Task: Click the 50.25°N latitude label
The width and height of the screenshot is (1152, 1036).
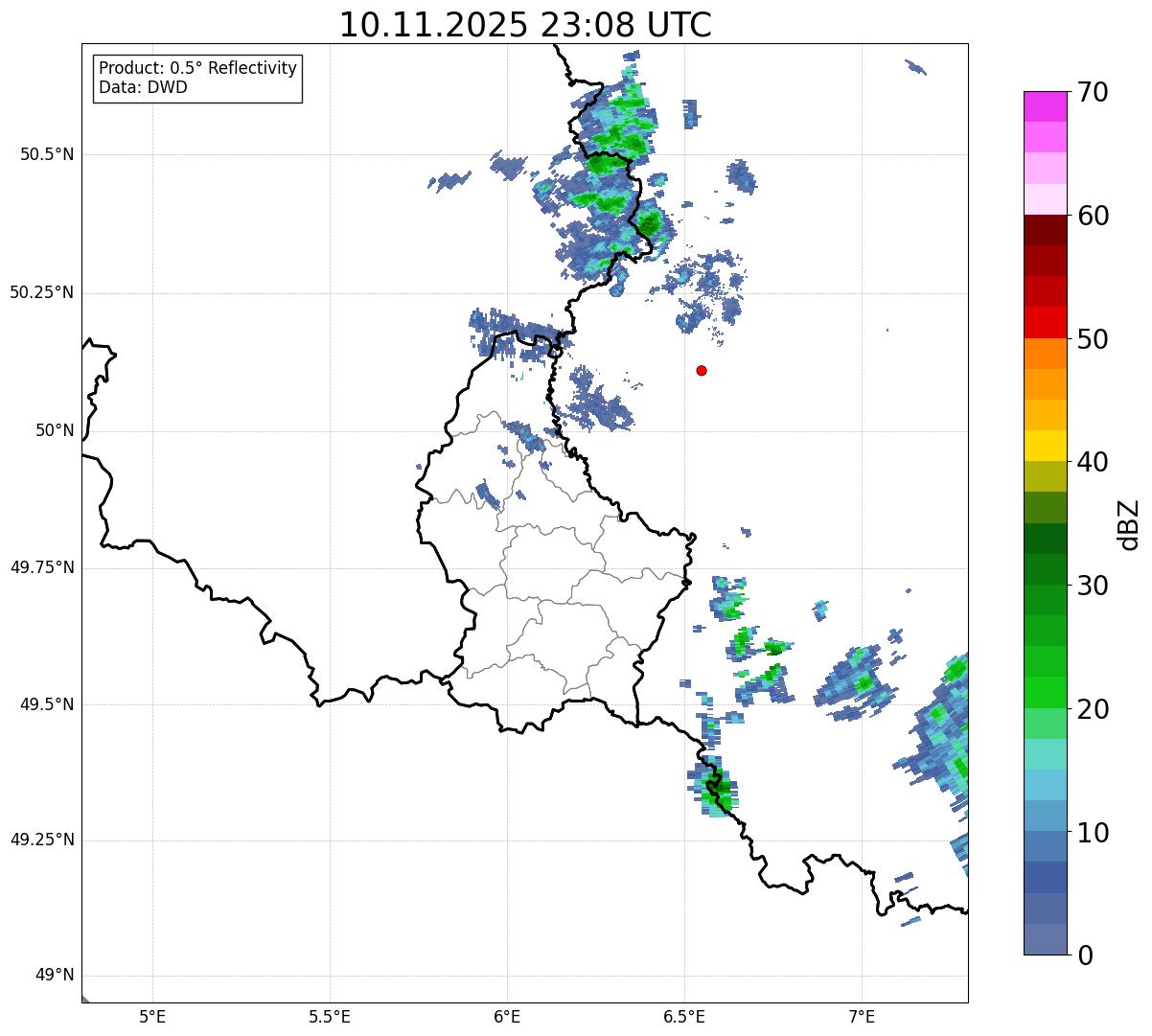Action: [42, 292]
